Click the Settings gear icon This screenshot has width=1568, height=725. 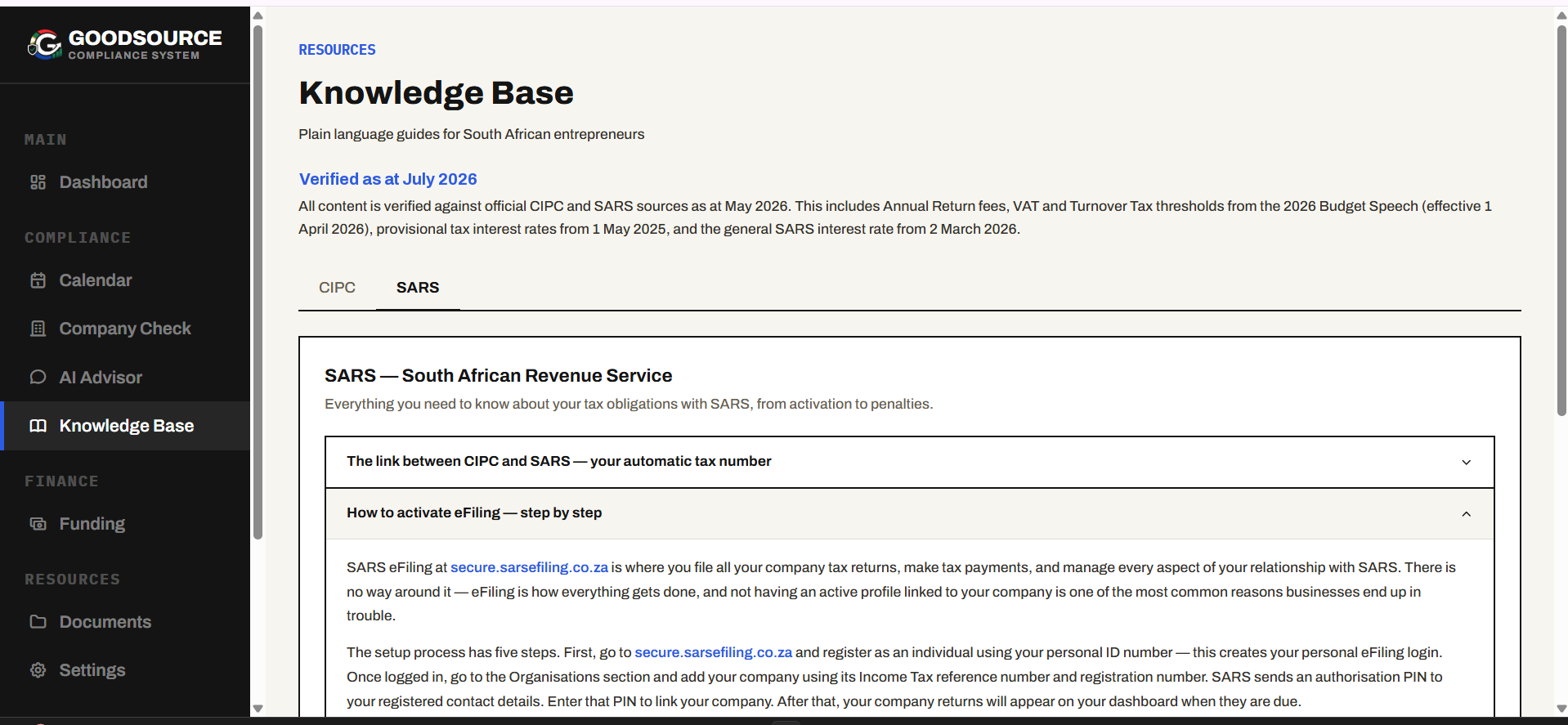38,670
